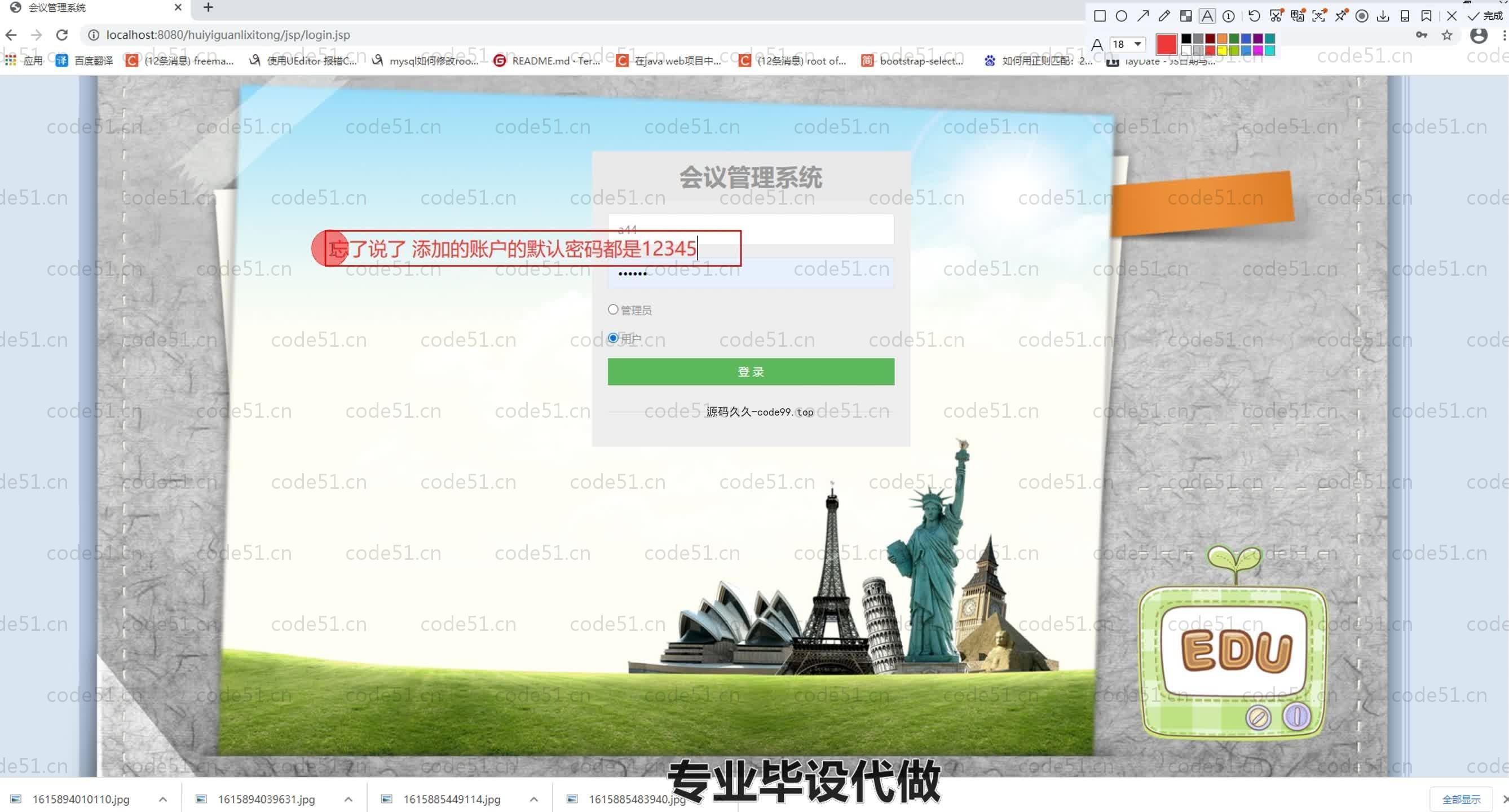Open downloaded file 1615894010110.jpg

pos(81,799)
